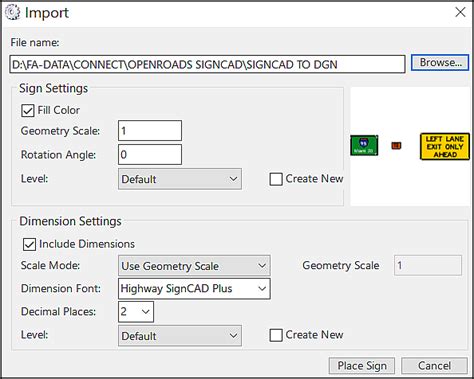Open the Scale Mode dropdown
The height and width of the screenshot is (379, 474).
(x=194, y=266)
